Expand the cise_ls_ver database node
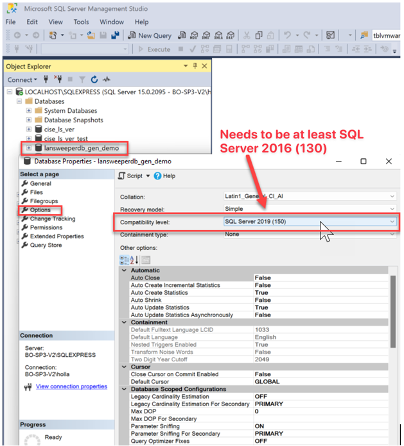 (29, 129)
